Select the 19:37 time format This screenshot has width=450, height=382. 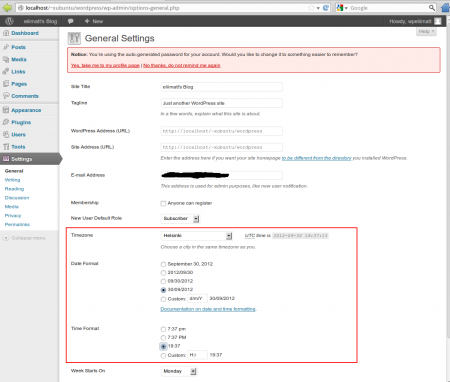tap(163, 346)
